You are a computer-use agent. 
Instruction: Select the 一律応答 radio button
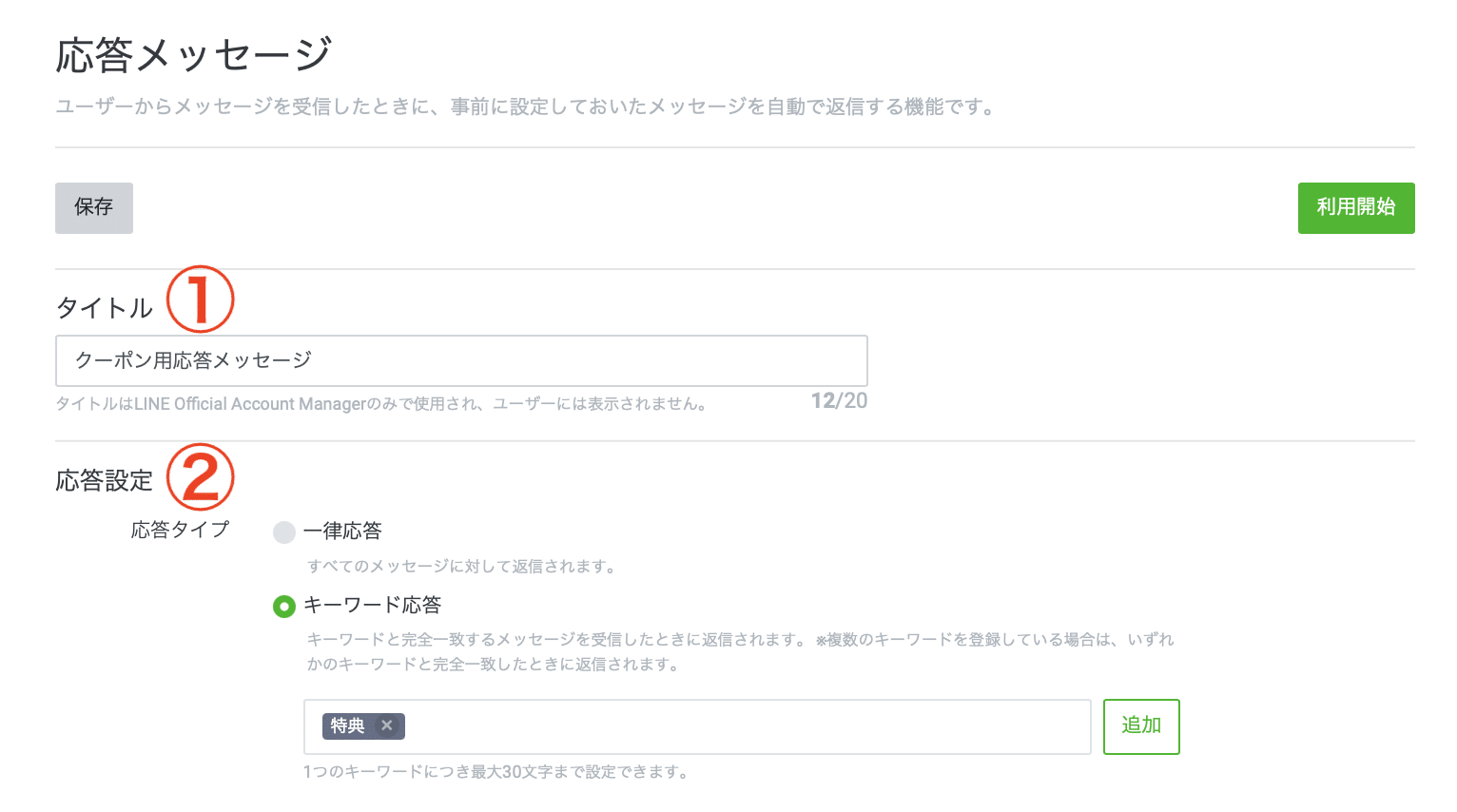[x=283, y=532]
